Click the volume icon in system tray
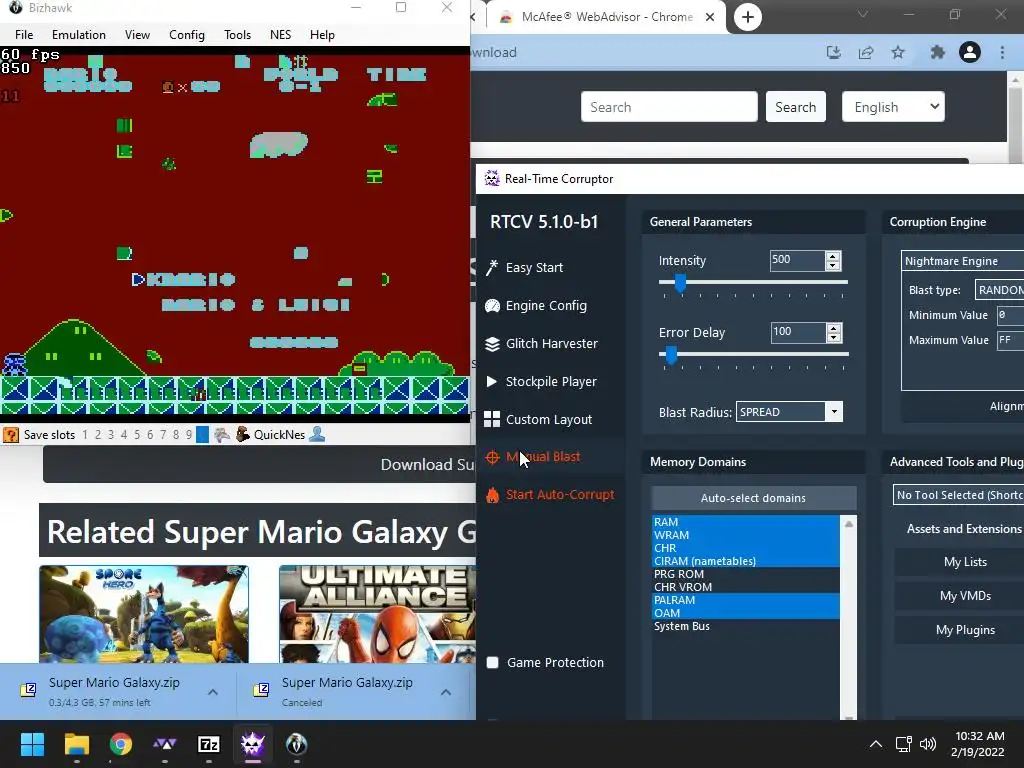The height and width of the screenshot is (768, 1024). [x=927, y=744]
